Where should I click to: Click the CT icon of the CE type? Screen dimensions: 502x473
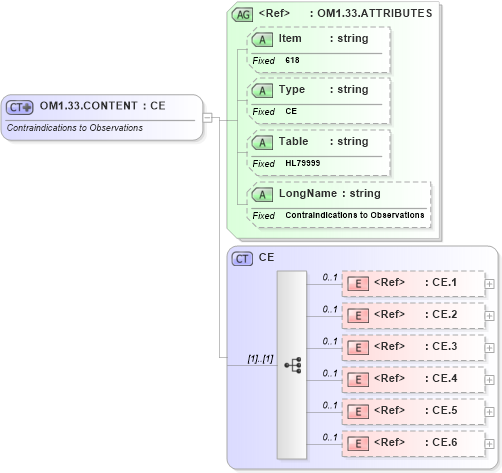click(x=242, y=259)
